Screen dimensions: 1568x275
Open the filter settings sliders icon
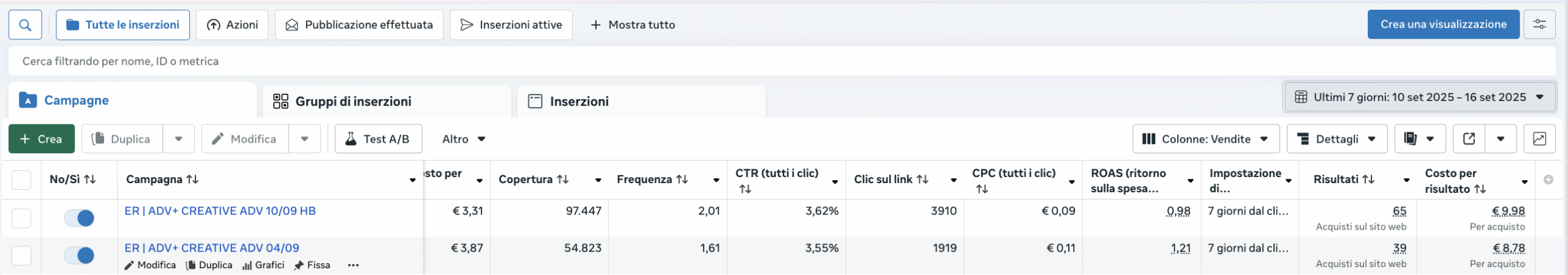click(1539, 24)
